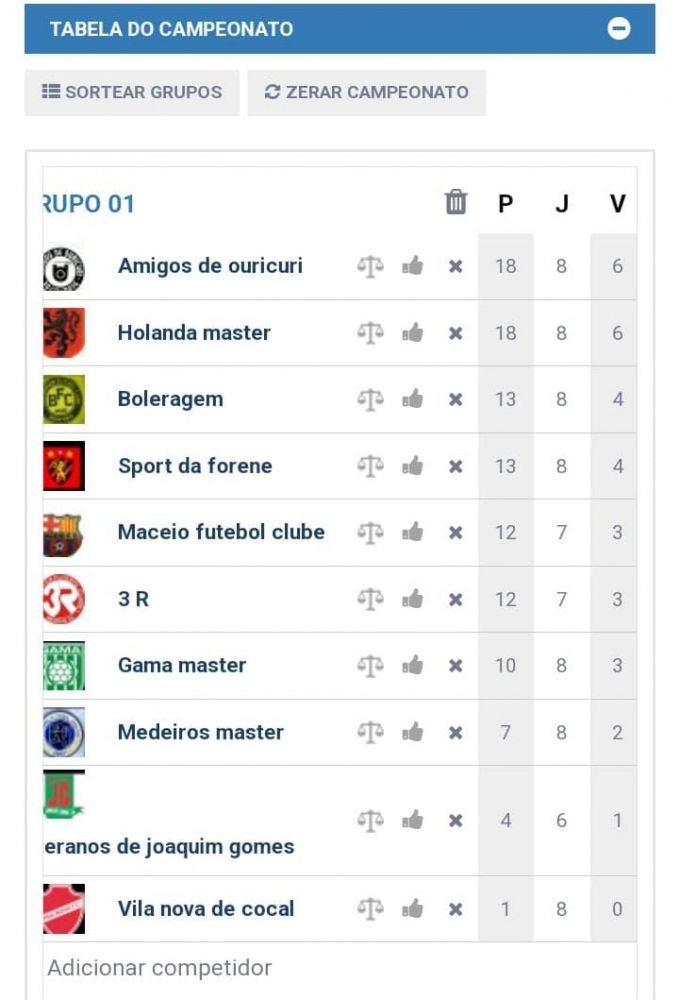Click the thumbs-up icon for Holanda master
This screenshot has width=679, height=1000.
[413, 333]
